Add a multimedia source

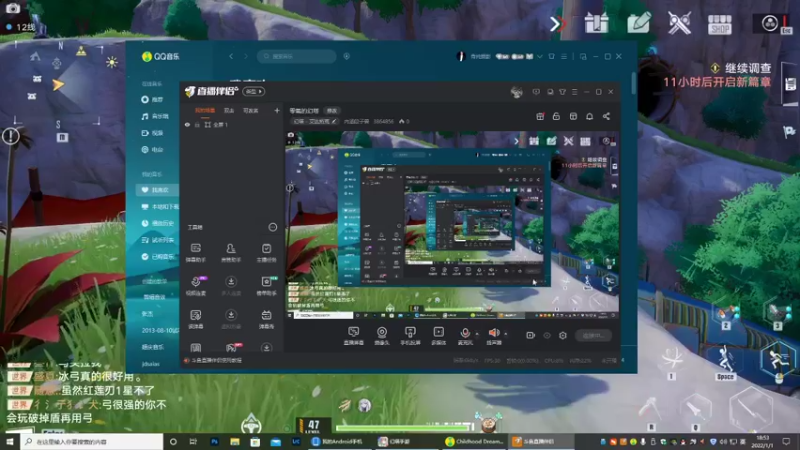(438, 336)
